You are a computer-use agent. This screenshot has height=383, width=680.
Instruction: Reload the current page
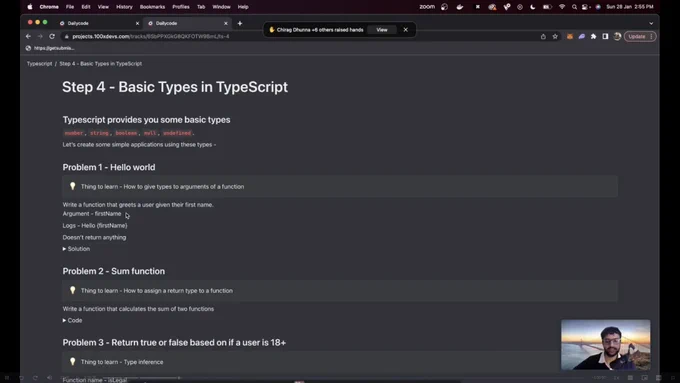pos(52,36)
